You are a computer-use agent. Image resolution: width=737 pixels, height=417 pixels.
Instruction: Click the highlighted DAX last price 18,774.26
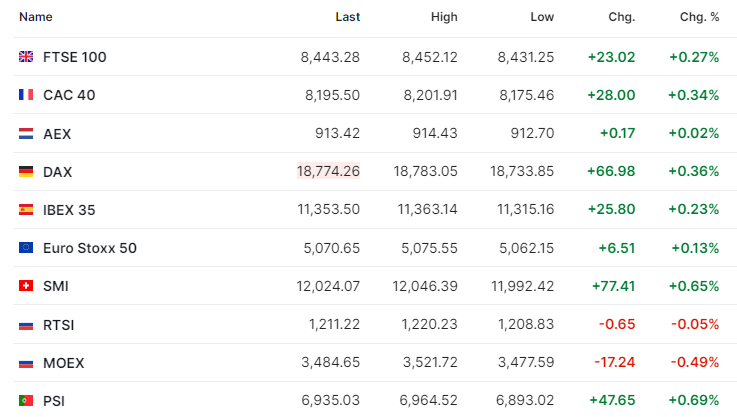329,171
